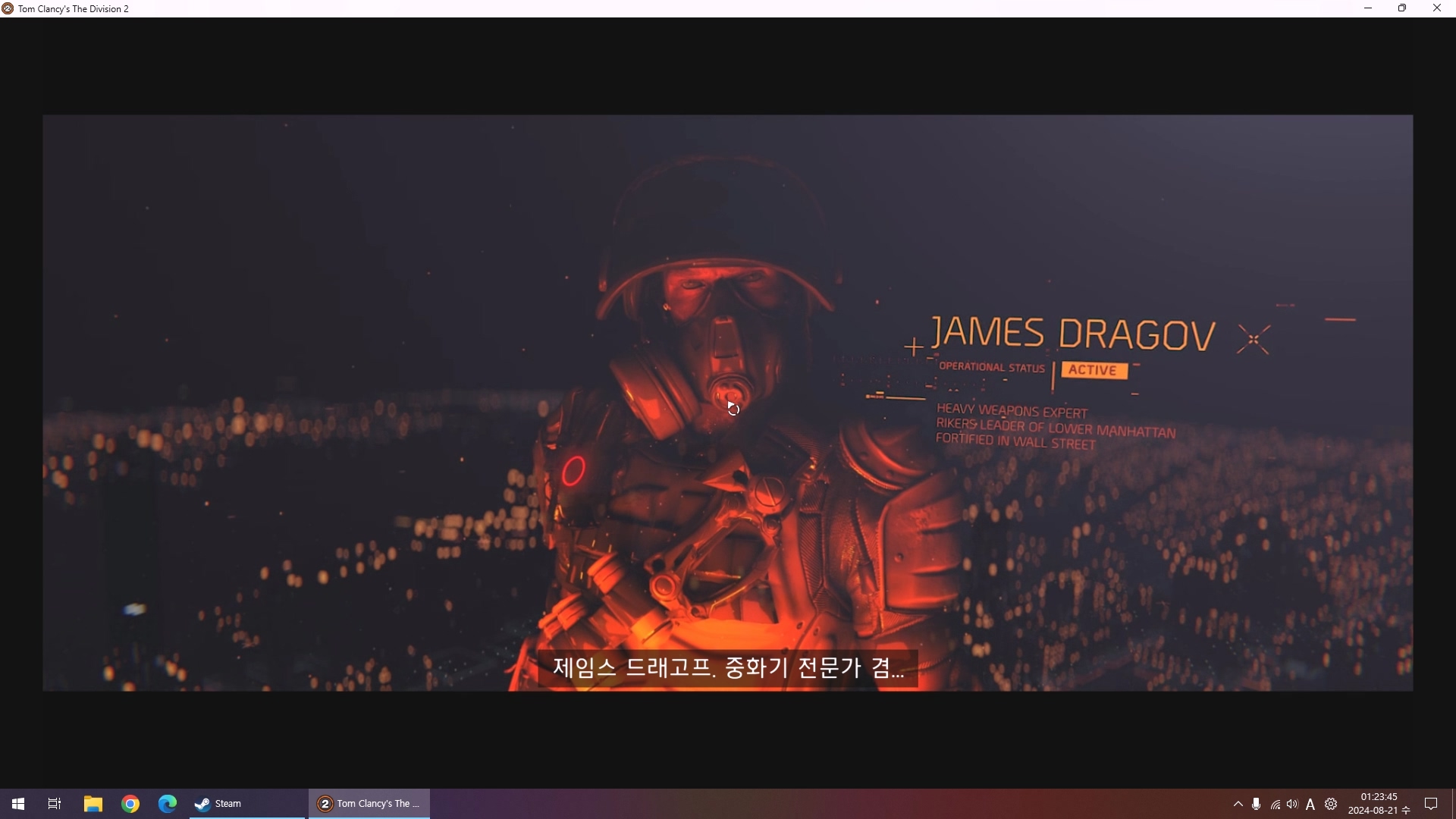Open the network status tray icon
This screenshot has width=1456, height=819.
click(1276, 804)
